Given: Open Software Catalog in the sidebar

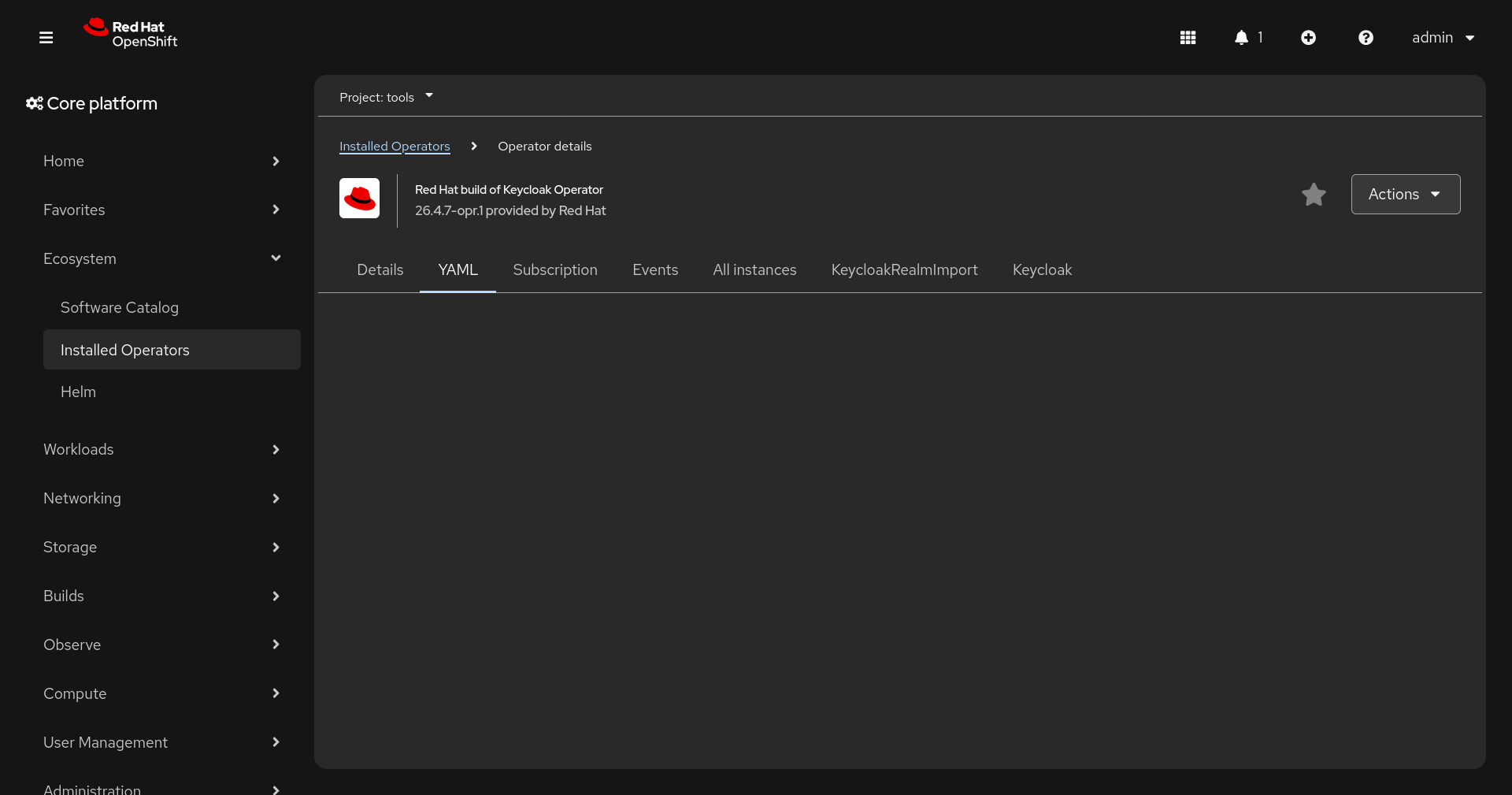Looking at the screenshot, I should point(172,308).
